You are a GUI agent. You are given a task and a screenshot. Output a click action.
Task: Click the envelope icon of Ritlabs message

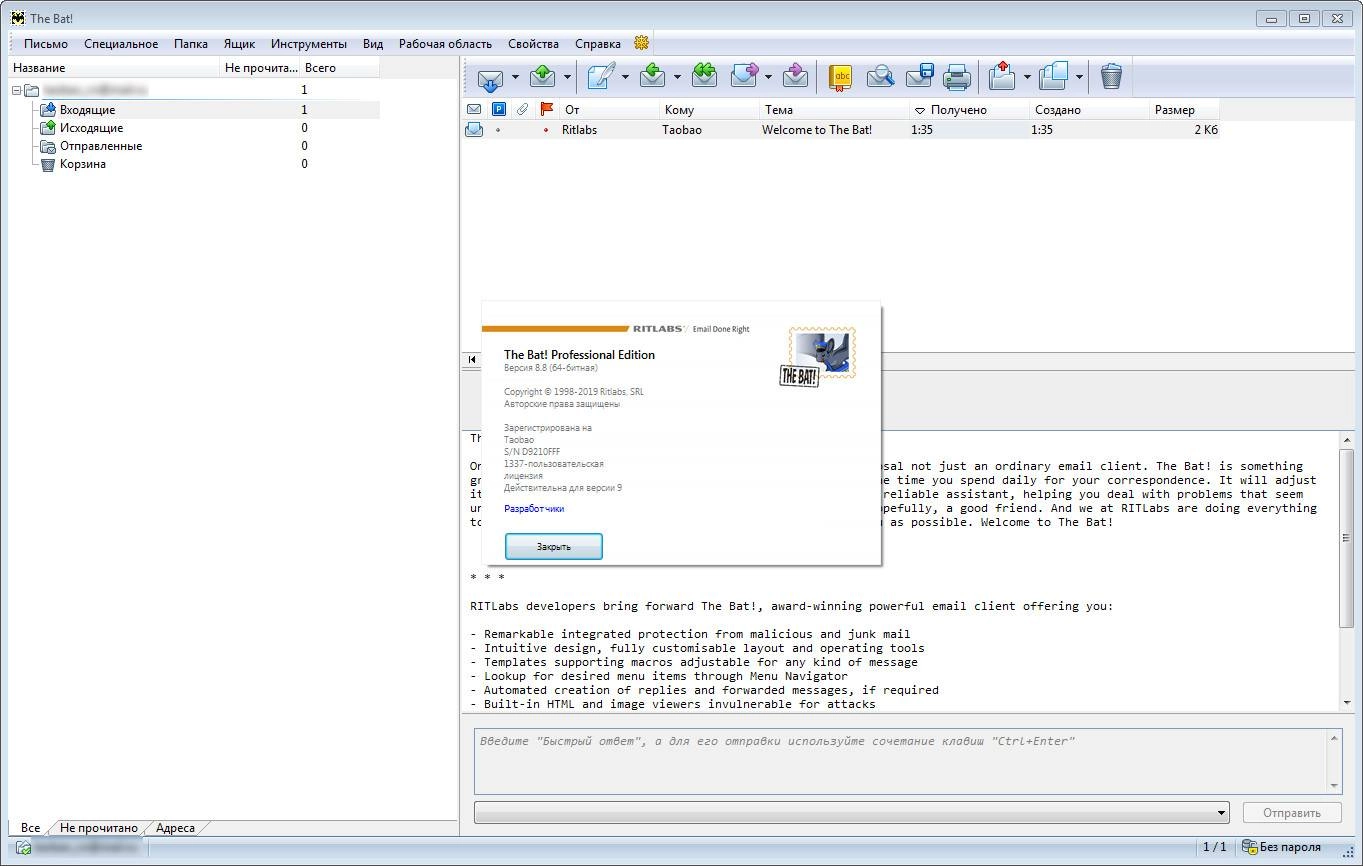tap(474, 129)
